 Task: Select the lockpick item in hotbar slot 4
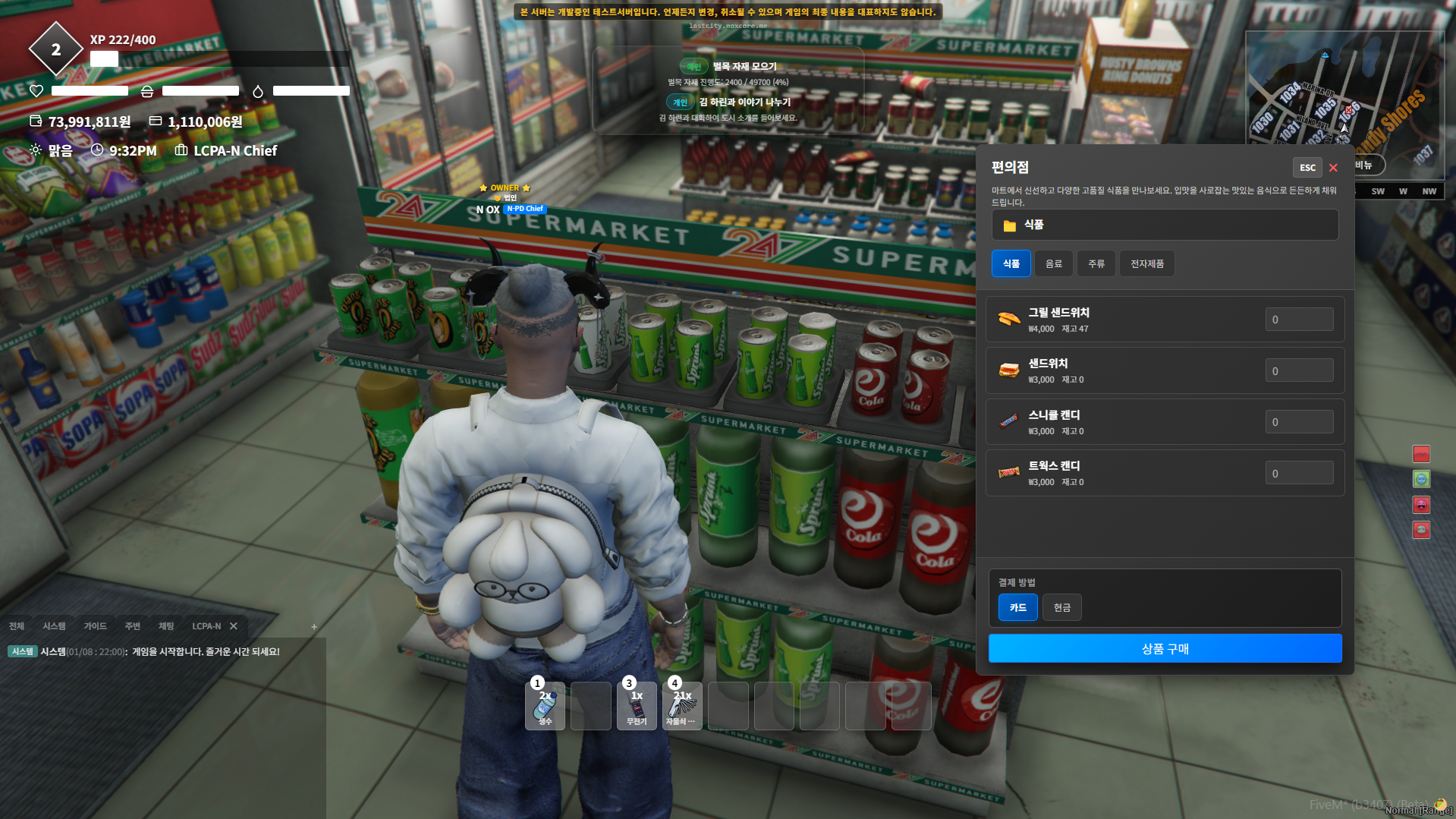tap(681, 706)
